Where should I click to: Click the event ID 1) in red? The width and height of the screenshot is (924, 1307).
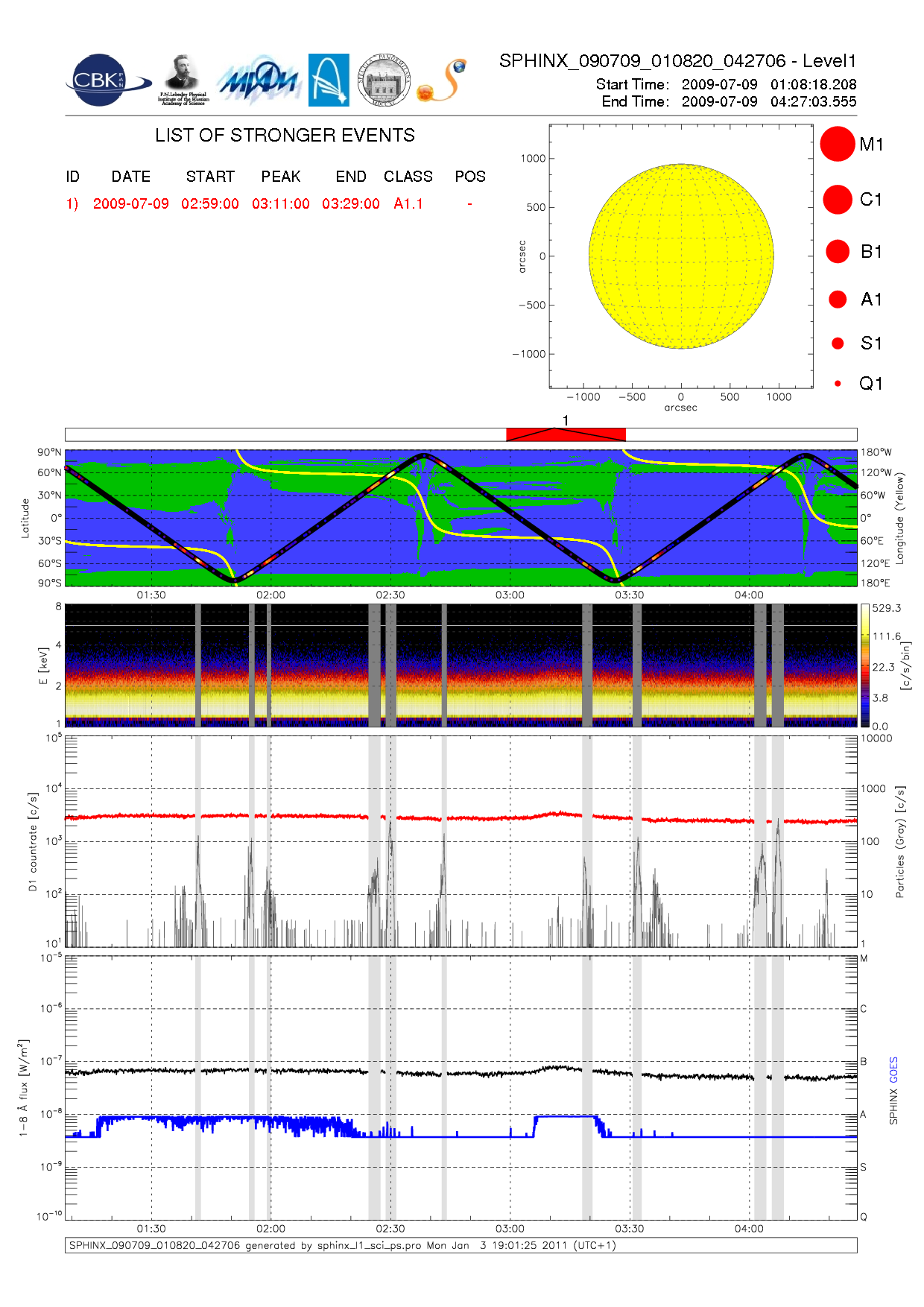[x=72, y=203]
